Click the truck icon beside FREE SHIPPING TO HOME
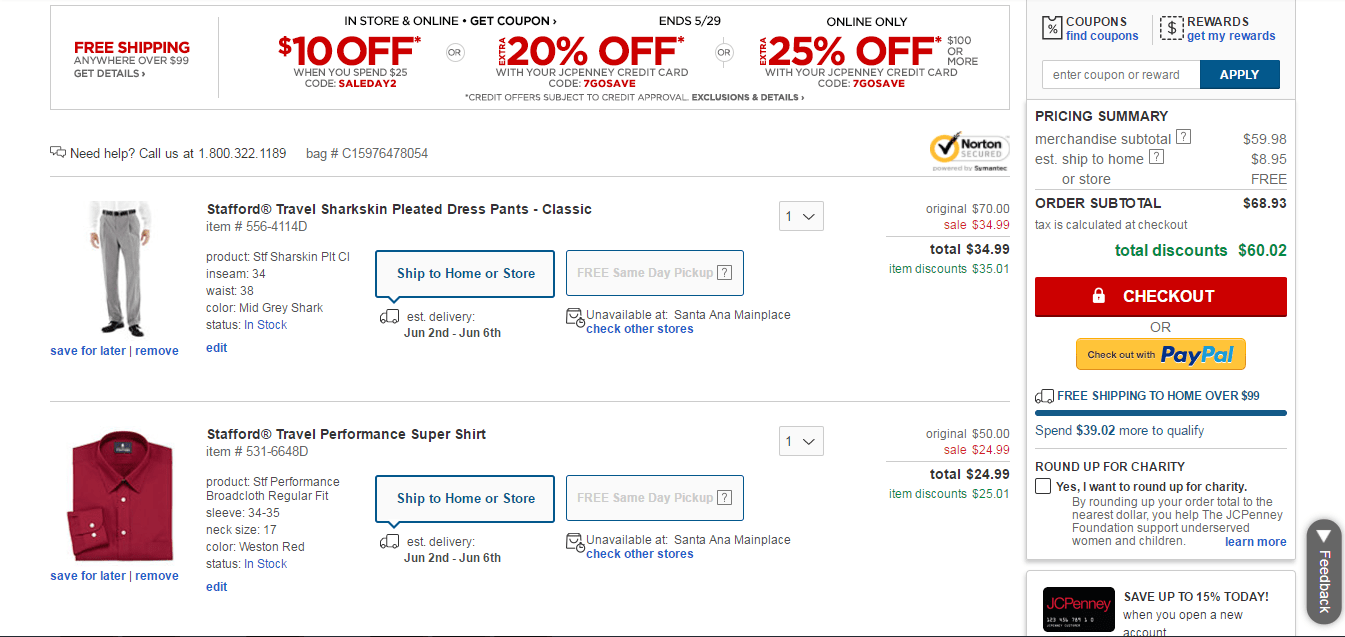Viewport: 1345px width, 637px height. [1045, 395]
